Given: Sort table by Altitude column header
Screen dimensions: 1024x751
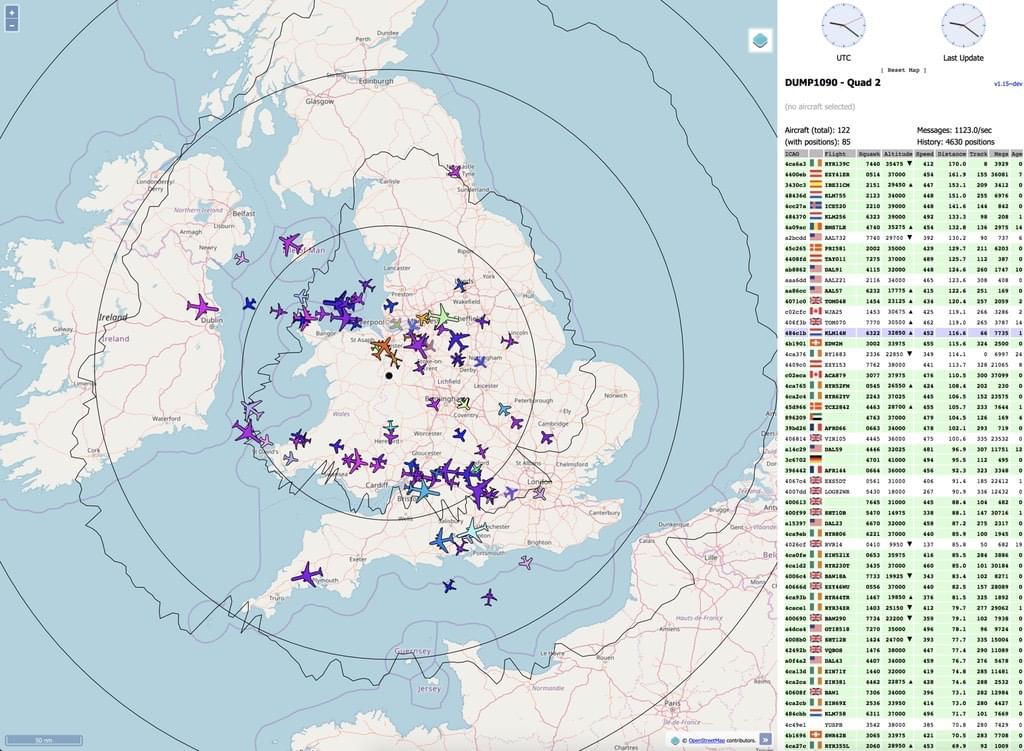Looking at the screenshot, I should 897,154.
